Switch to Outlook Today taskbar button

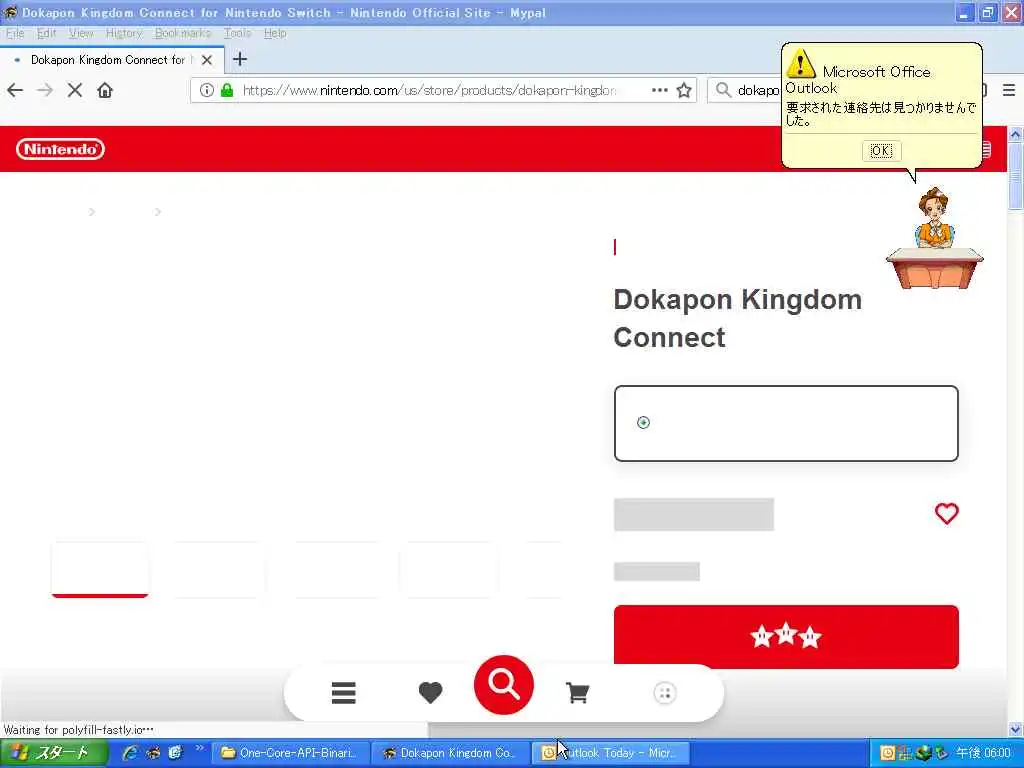pos(611,753)
